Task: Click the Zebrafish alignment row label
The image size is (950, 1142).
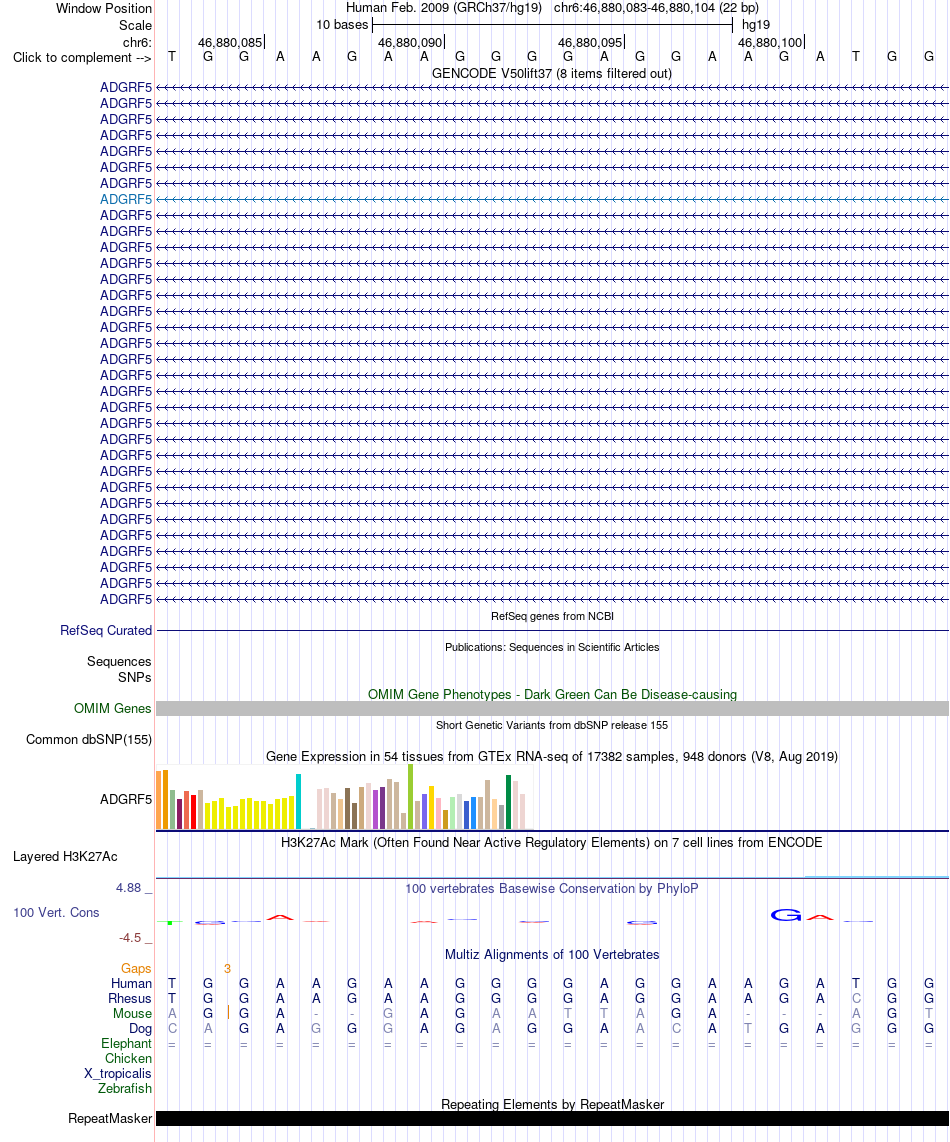Action: [x=125, y=1089]
